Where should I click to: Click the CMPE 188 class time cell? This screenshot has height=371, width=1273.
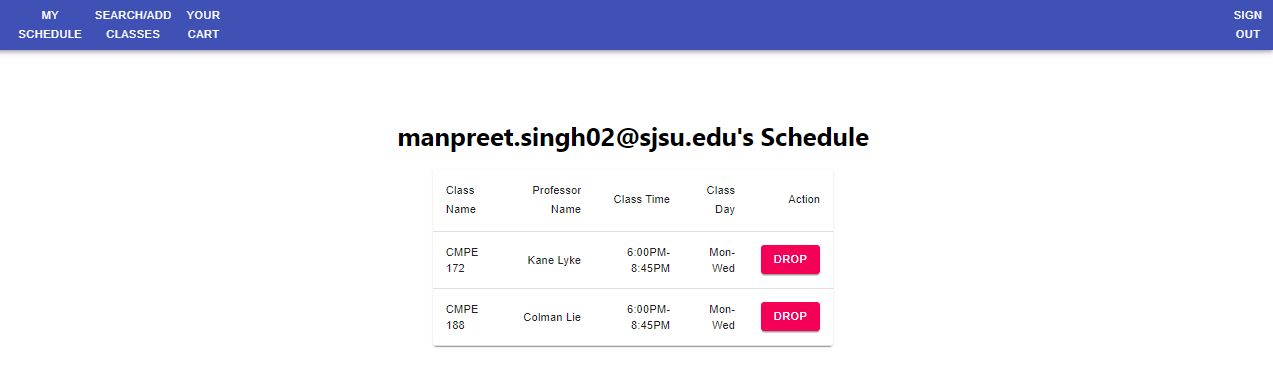[648, 317]
